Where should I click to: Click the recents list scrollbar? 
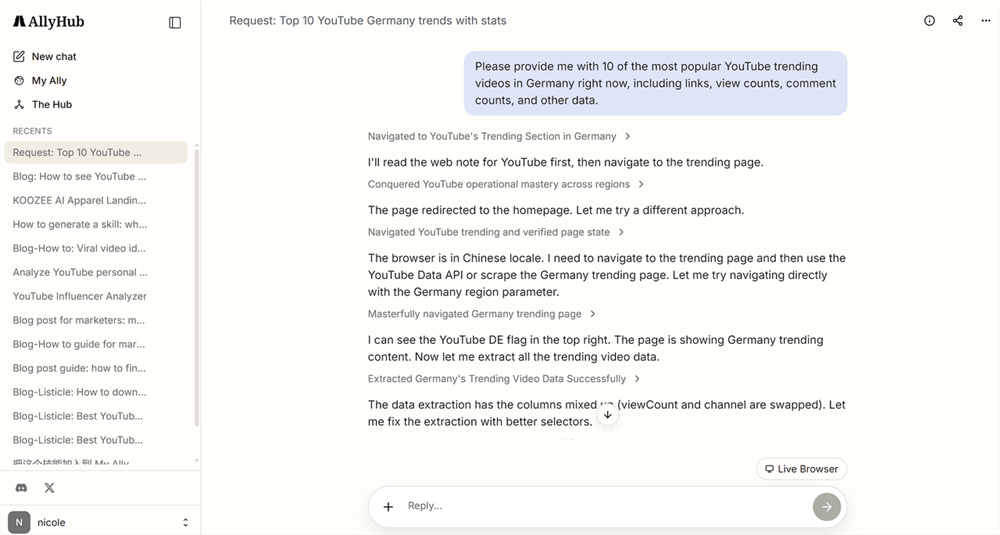tap(196, 287)
